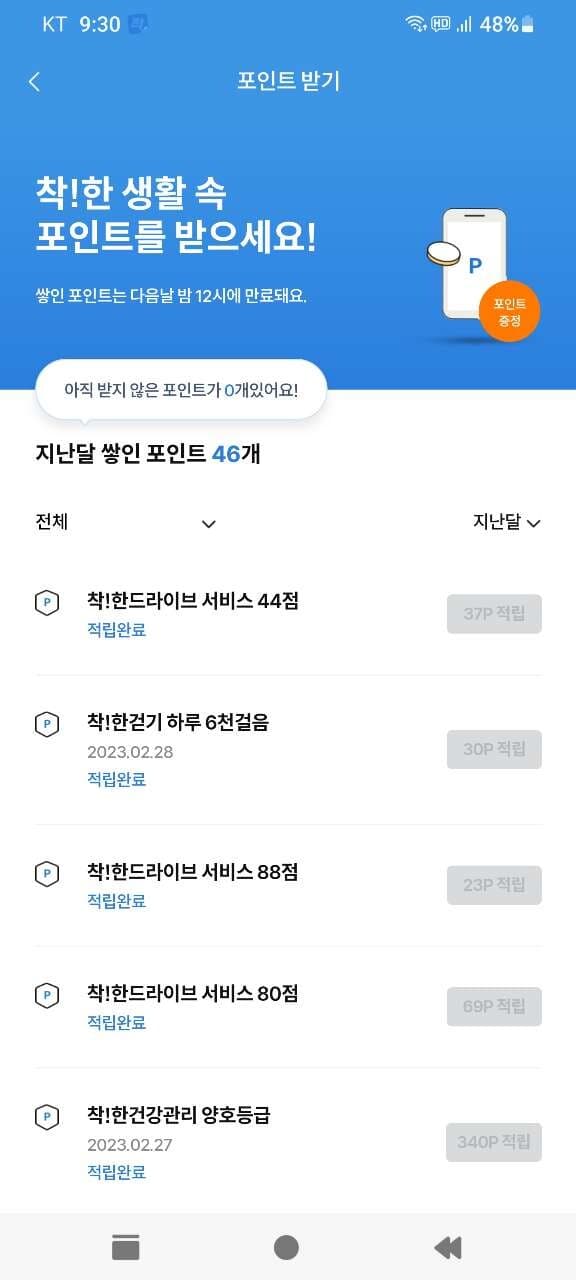Tap the 340P 적립 button for 착!한건강관리

click(494, 1141)
